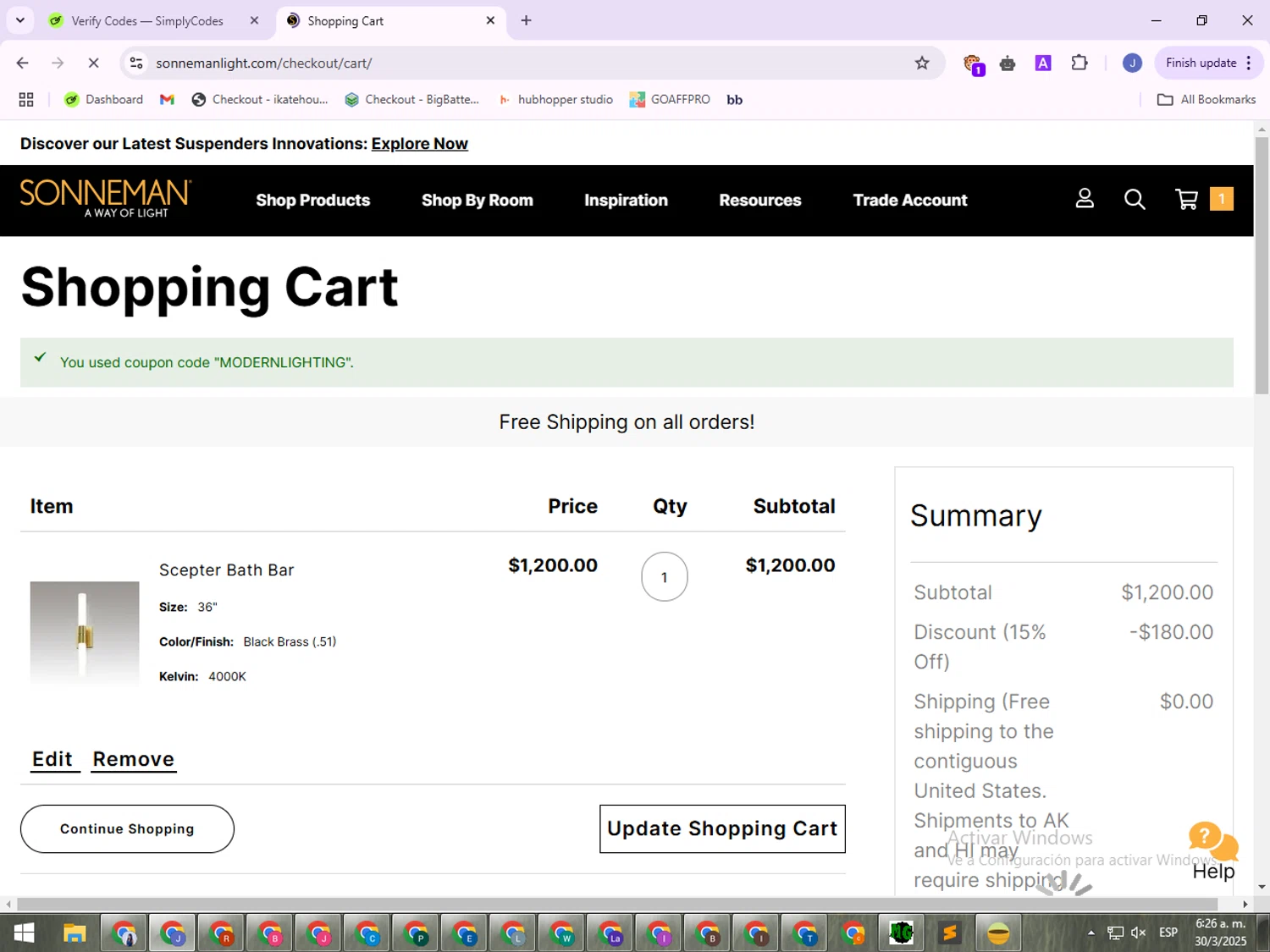Open the robot extension icon

coord(1008,63)
